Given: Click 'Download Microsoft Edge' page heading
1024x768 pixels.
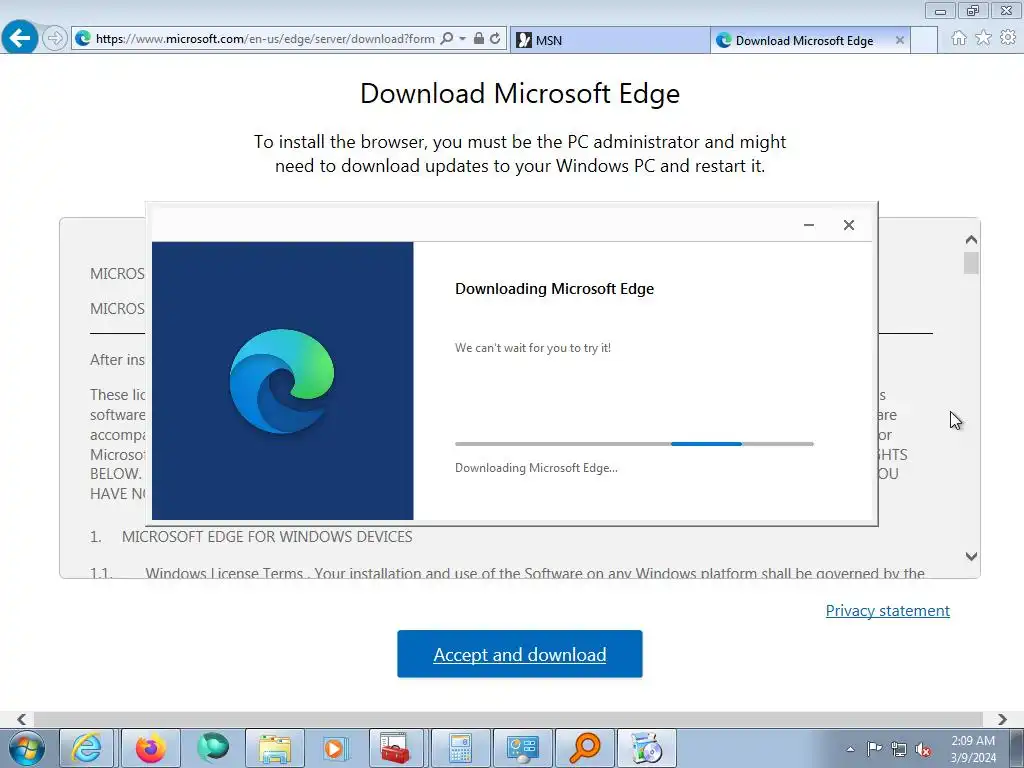Looking at the screenshot, I should [520, 93].
